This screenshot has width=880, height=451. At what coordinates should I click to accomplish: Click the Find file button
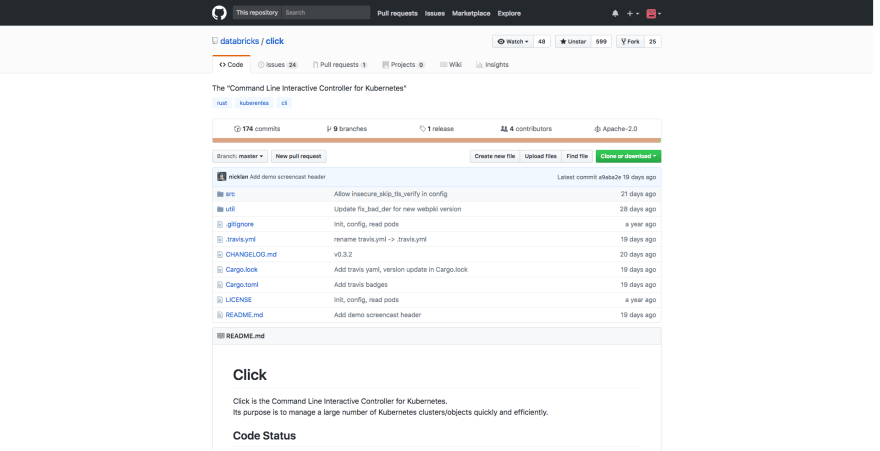tap(577, 157)
